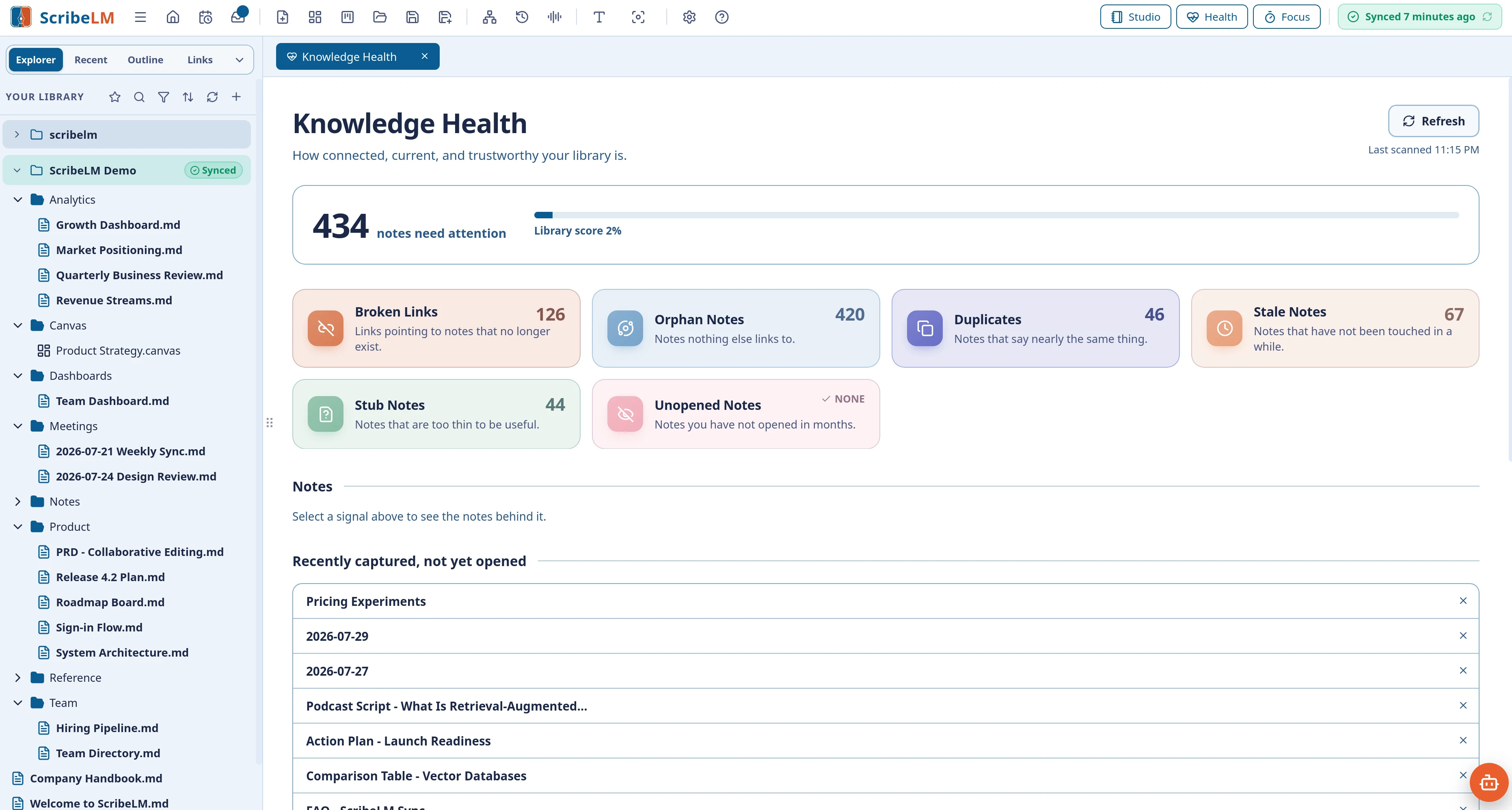Click the audio waveform icon
The image size is (1512, 810).
pyautogui.click(x=554, y=17)
